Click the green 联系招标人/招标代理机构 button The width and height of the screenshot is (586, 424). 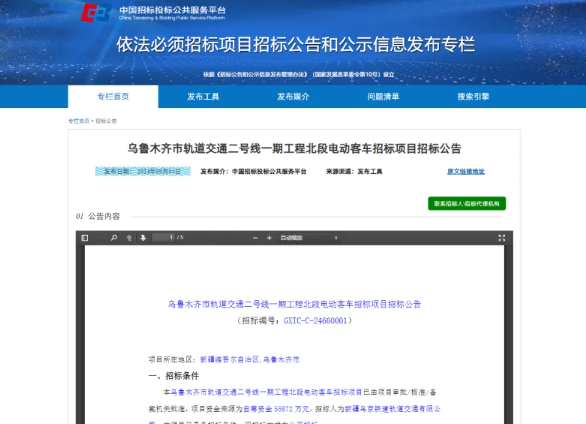[467, 204]
